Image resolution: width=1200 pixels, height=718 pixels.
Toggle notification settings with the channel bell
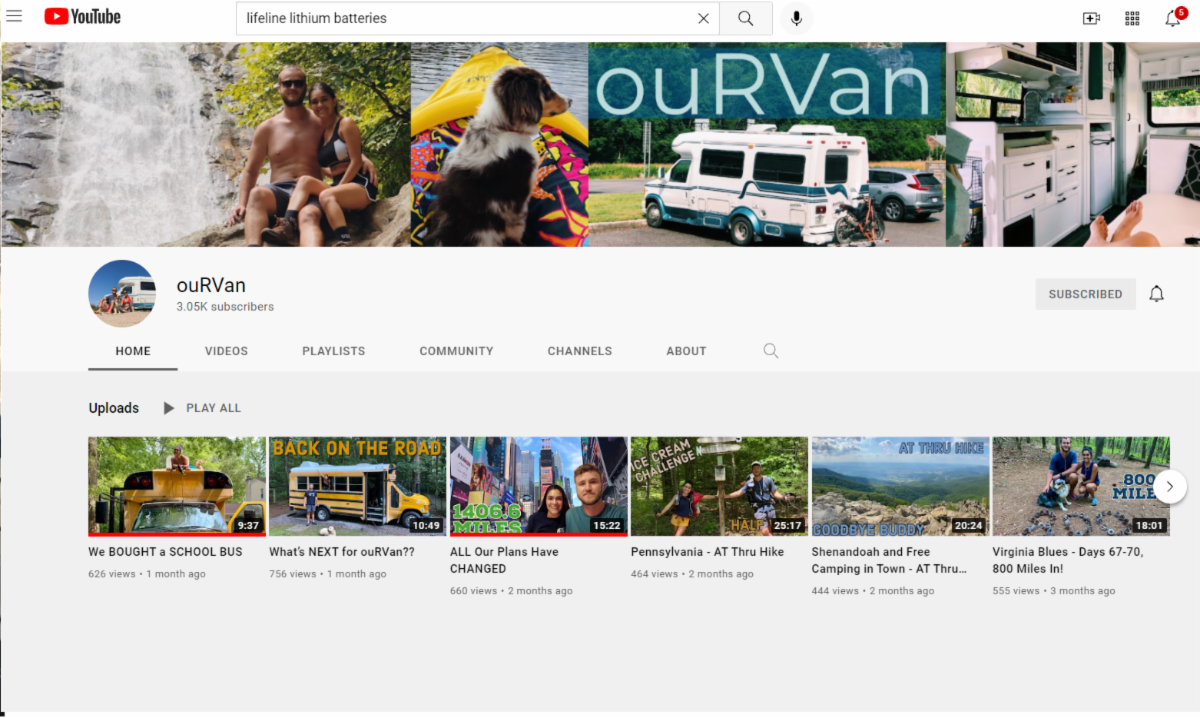pos(1157,293)
